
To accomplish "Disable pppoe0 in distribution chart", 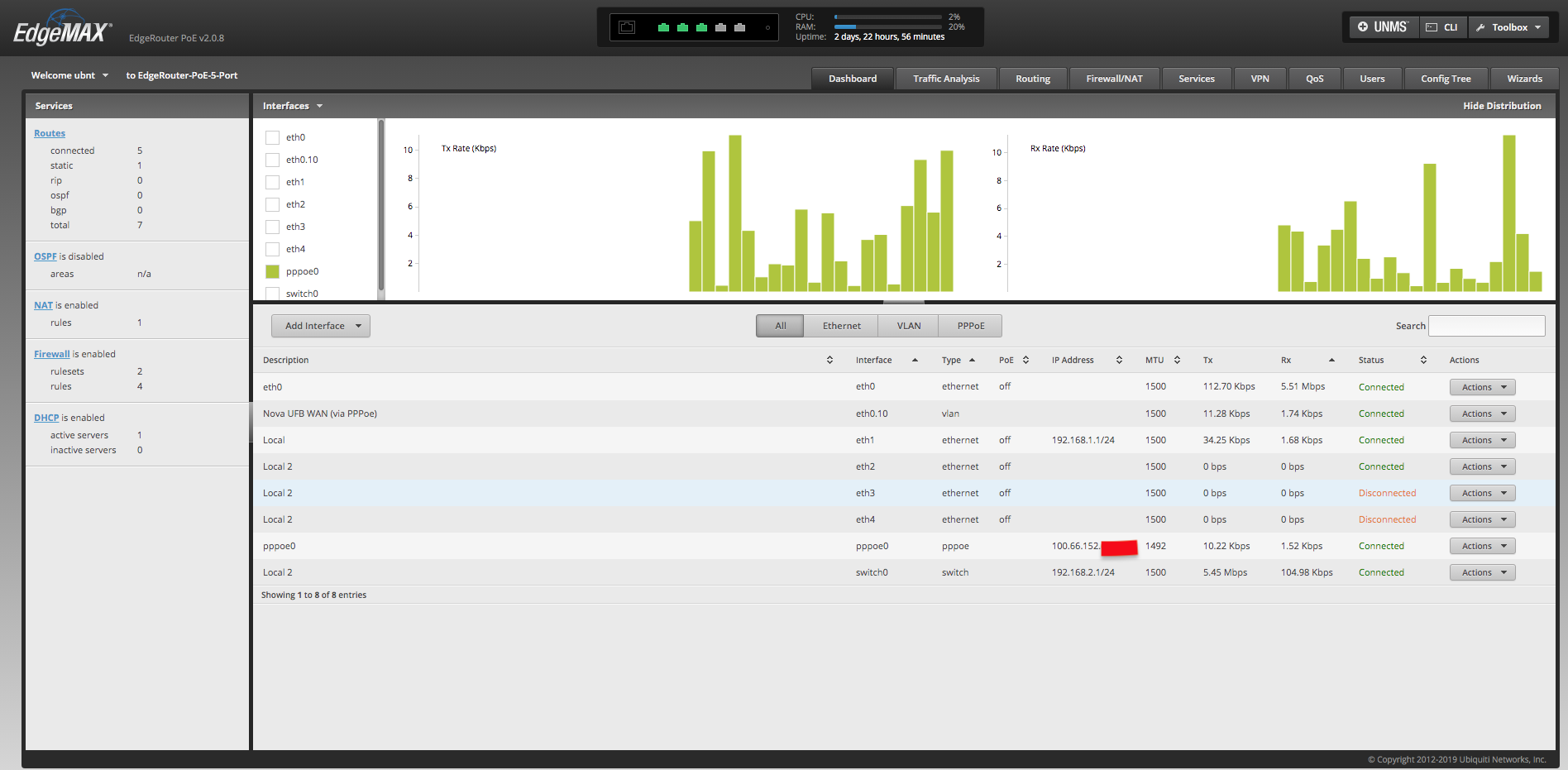I will coord(272,271).
